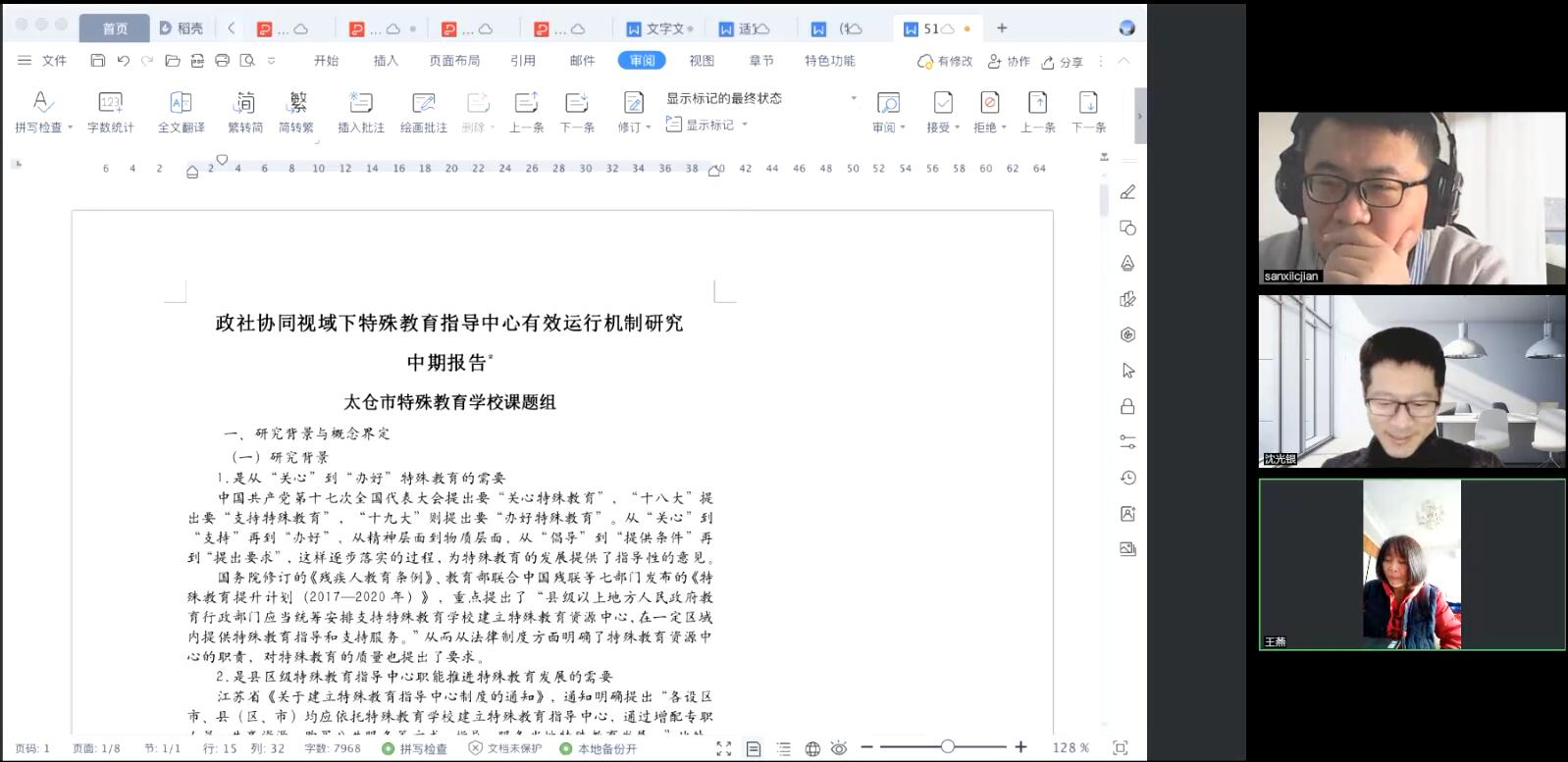Click 全文翻译 full translation
The height and width of the screenshot is (762, 1568).
(x=182, y=112)
